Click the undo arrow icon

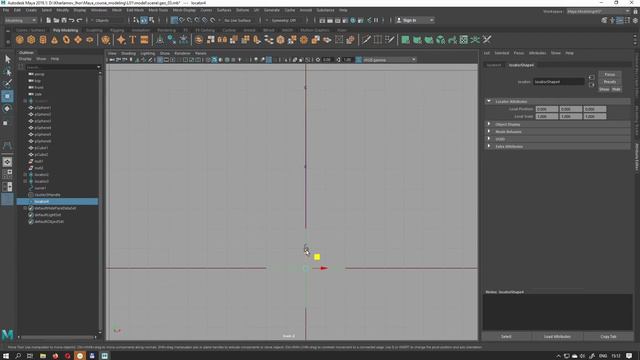point(72,20)
